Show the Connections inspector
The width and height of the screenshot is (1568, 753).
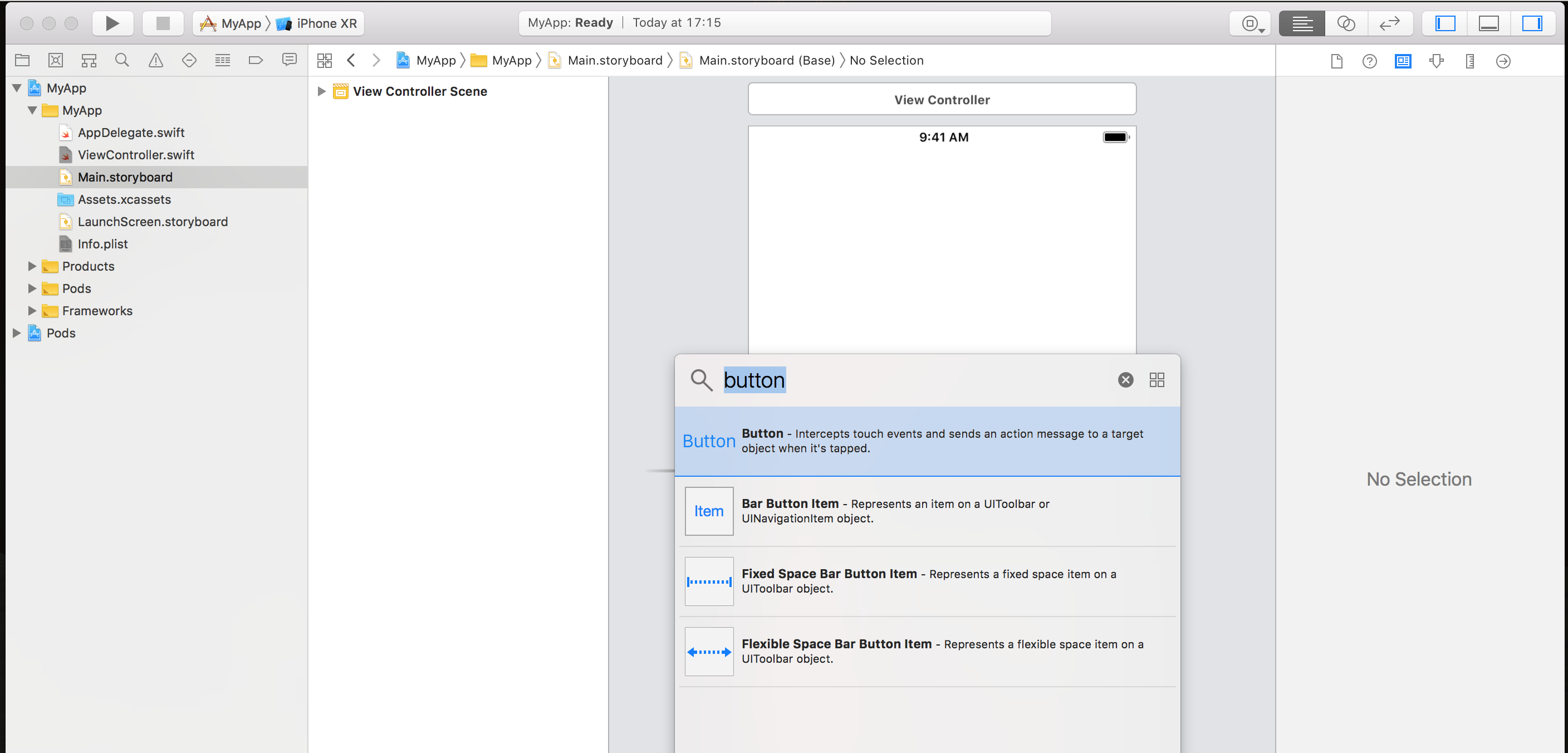coord(1503,61)
